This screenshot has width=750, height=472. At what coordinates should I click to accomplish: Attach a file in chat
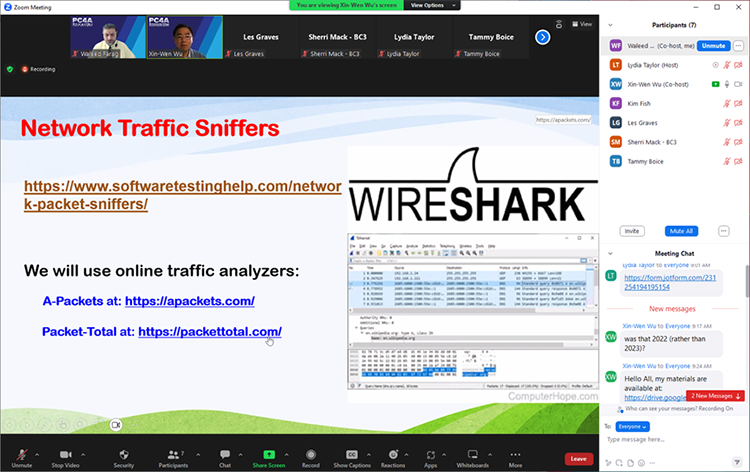point(630,463)
